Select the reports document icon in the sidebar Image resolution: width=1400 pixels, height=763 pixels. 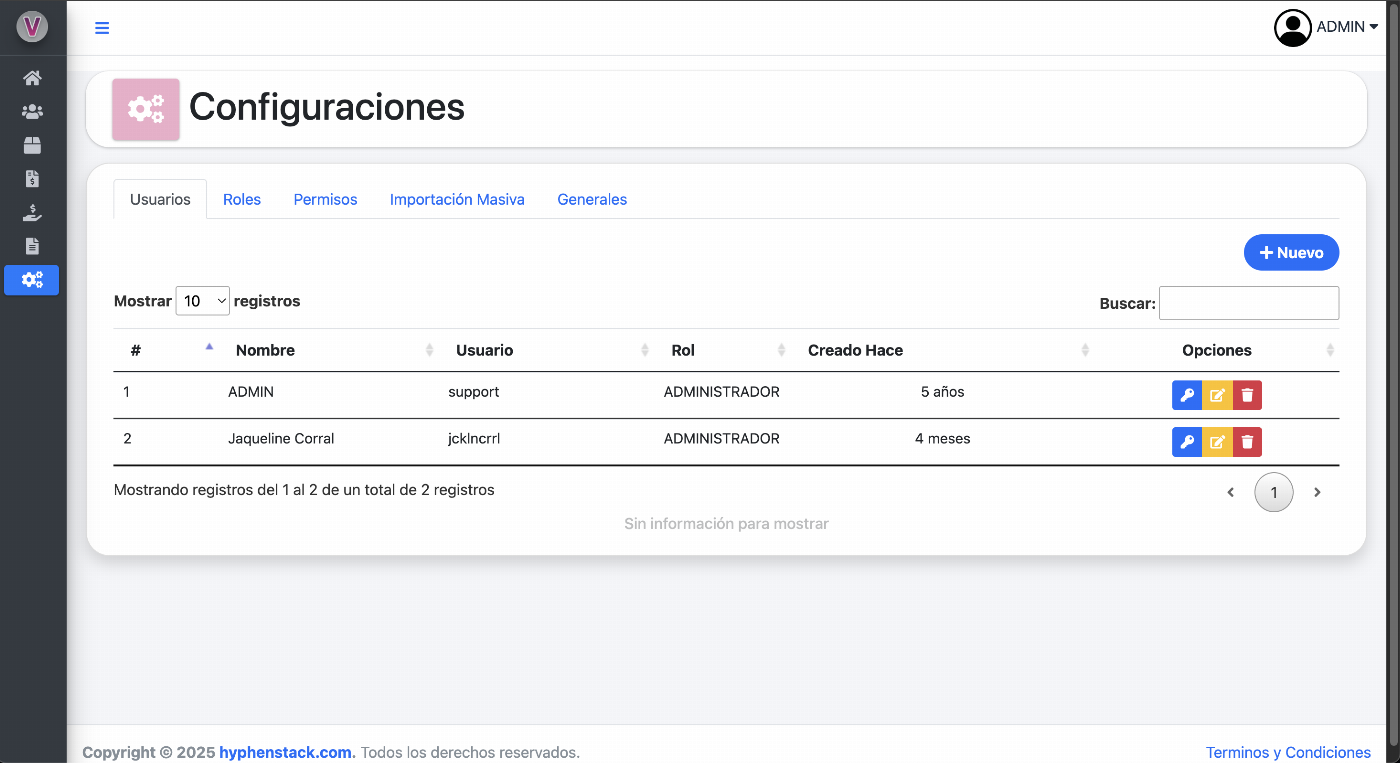[x=32, y=246]
